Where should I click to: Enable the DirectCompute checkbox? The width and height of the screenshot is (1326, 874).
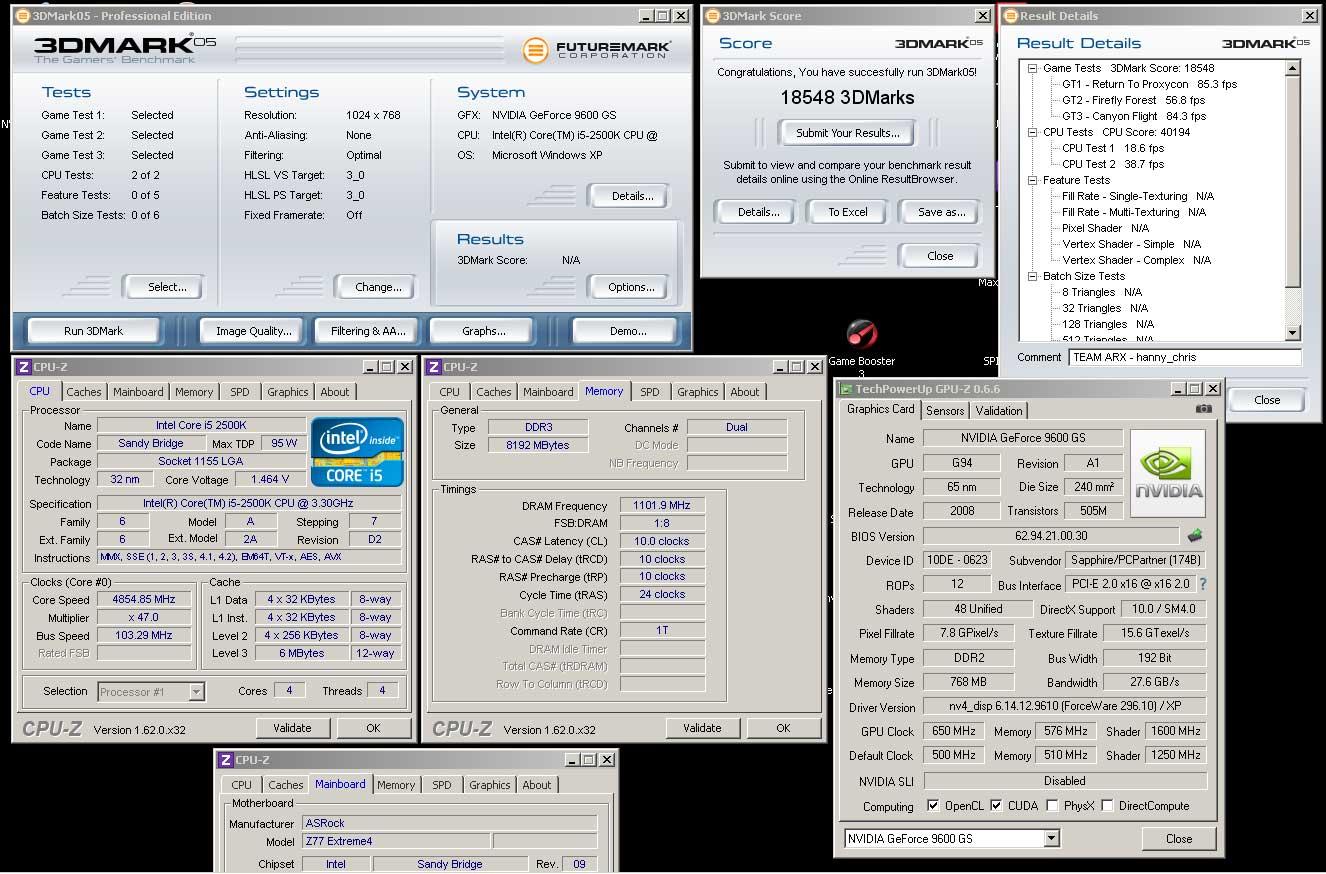[1107, 805]
